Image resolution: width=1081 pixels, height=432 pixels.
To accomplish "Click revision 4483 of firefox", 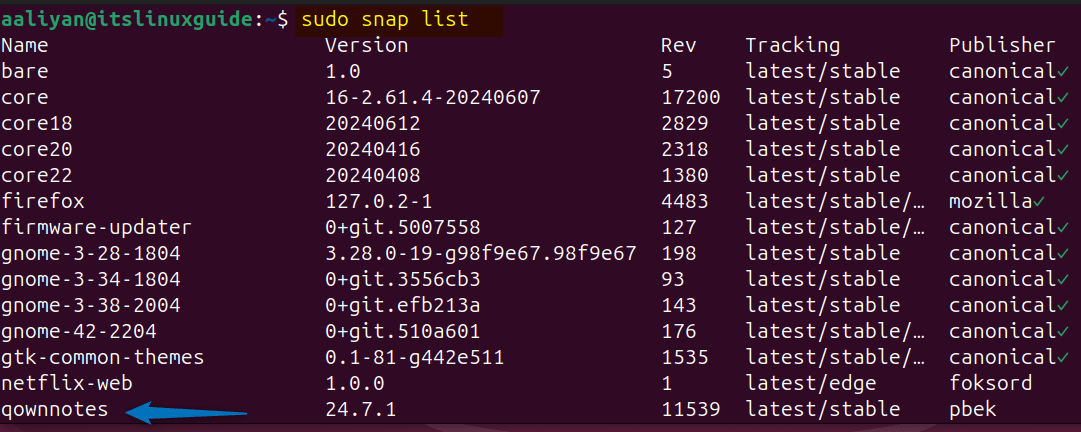I will pyautogui.click(x=684, y=202).
